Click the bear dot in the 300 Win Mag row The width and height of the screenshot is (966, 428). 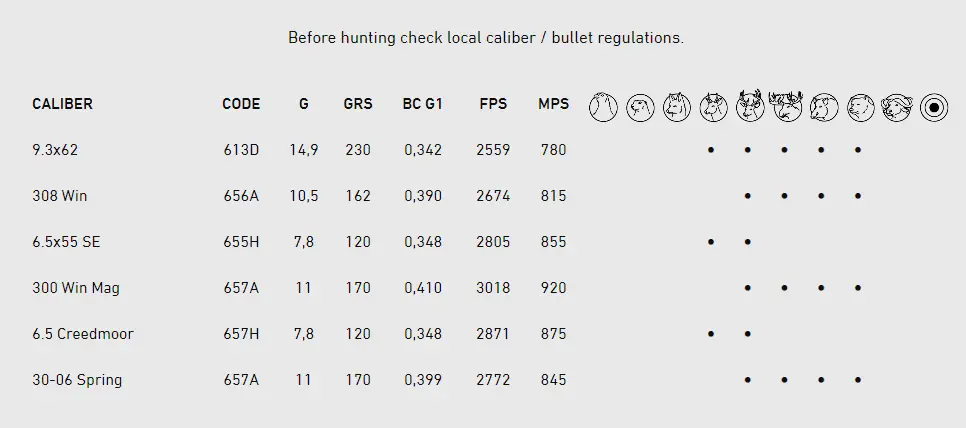[858, 288]
